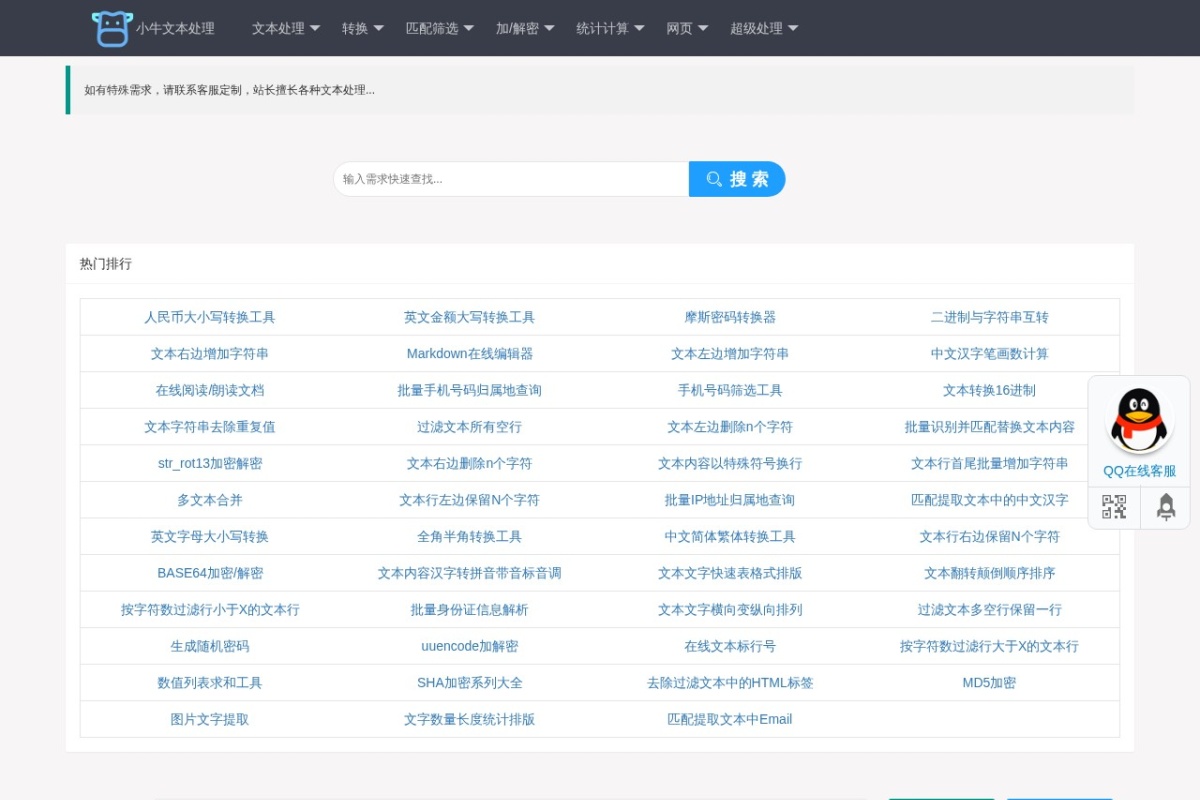Open 批量IP地址归属地查询

coord(730,500)
